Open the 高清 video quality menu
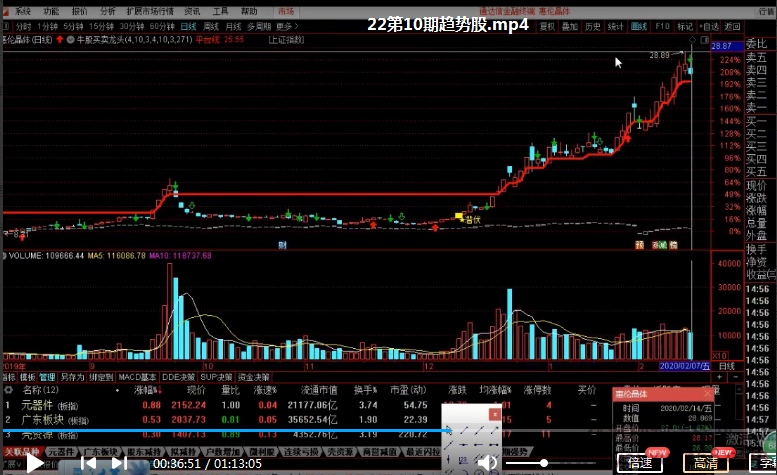777x475 pixels. tap(705, 463)
